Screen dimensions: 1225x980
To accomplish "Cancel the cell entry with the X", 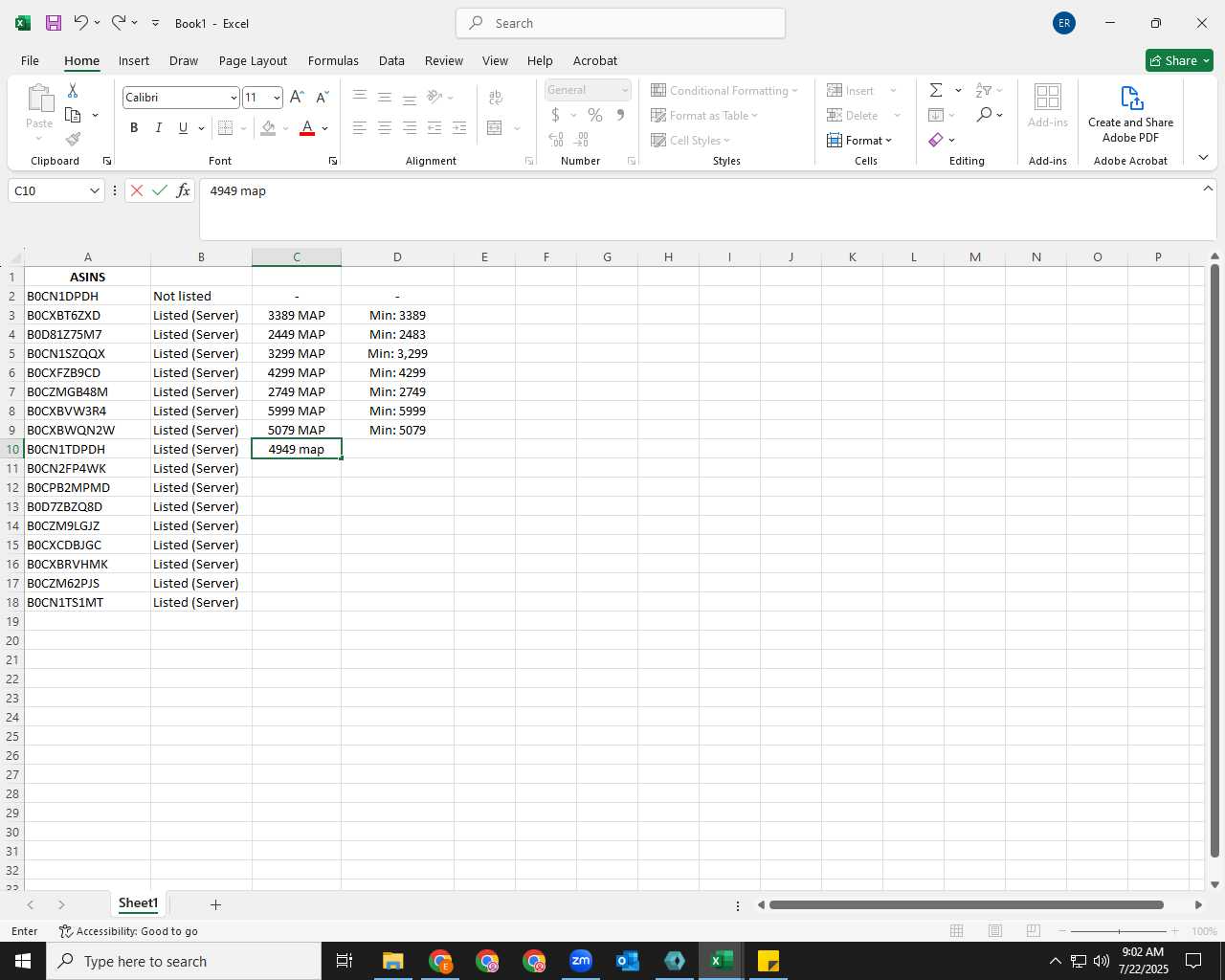I will pyautogui.click(x=137, y=190).
